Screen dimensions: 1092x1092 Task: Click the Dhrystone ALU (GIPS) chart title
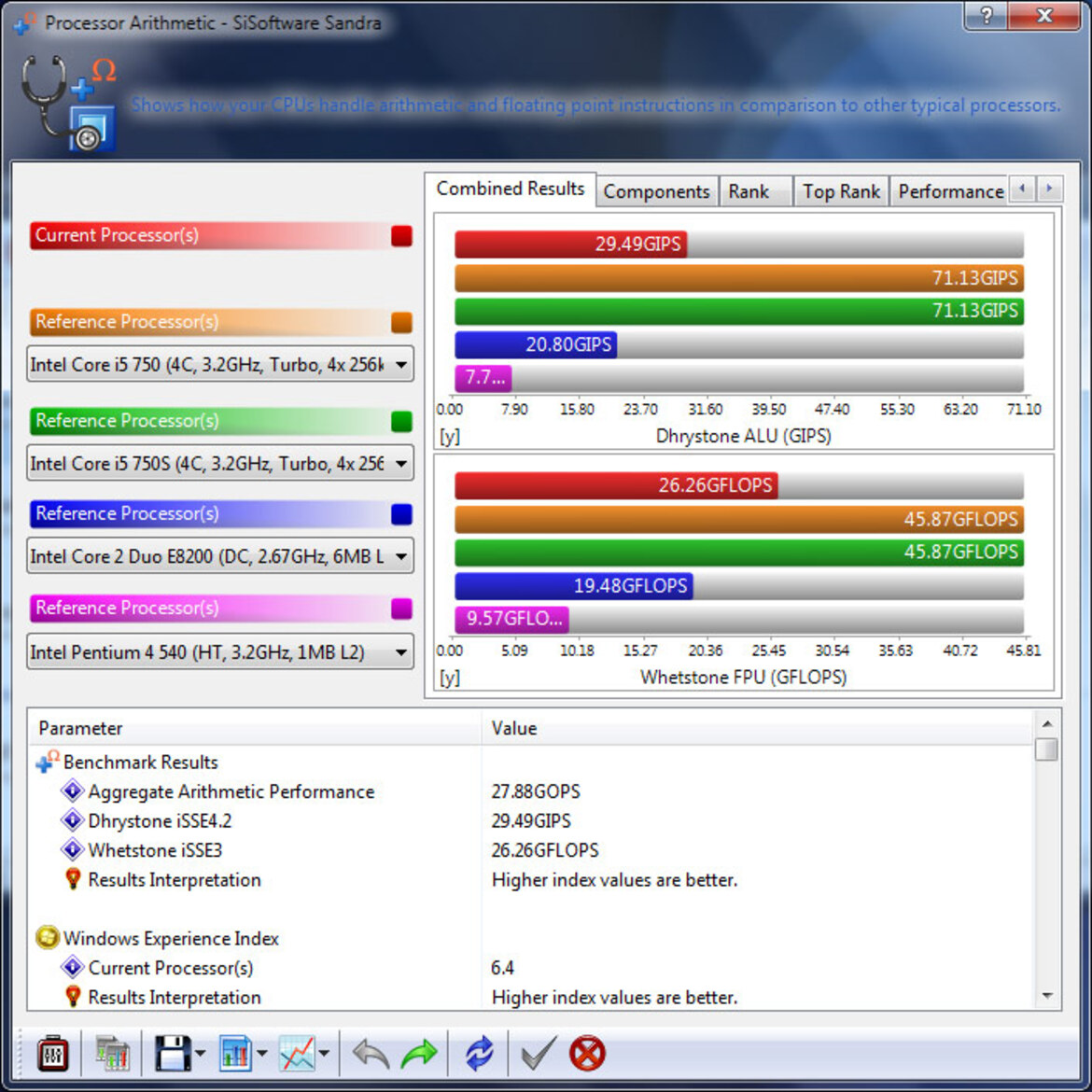(743, 436)
